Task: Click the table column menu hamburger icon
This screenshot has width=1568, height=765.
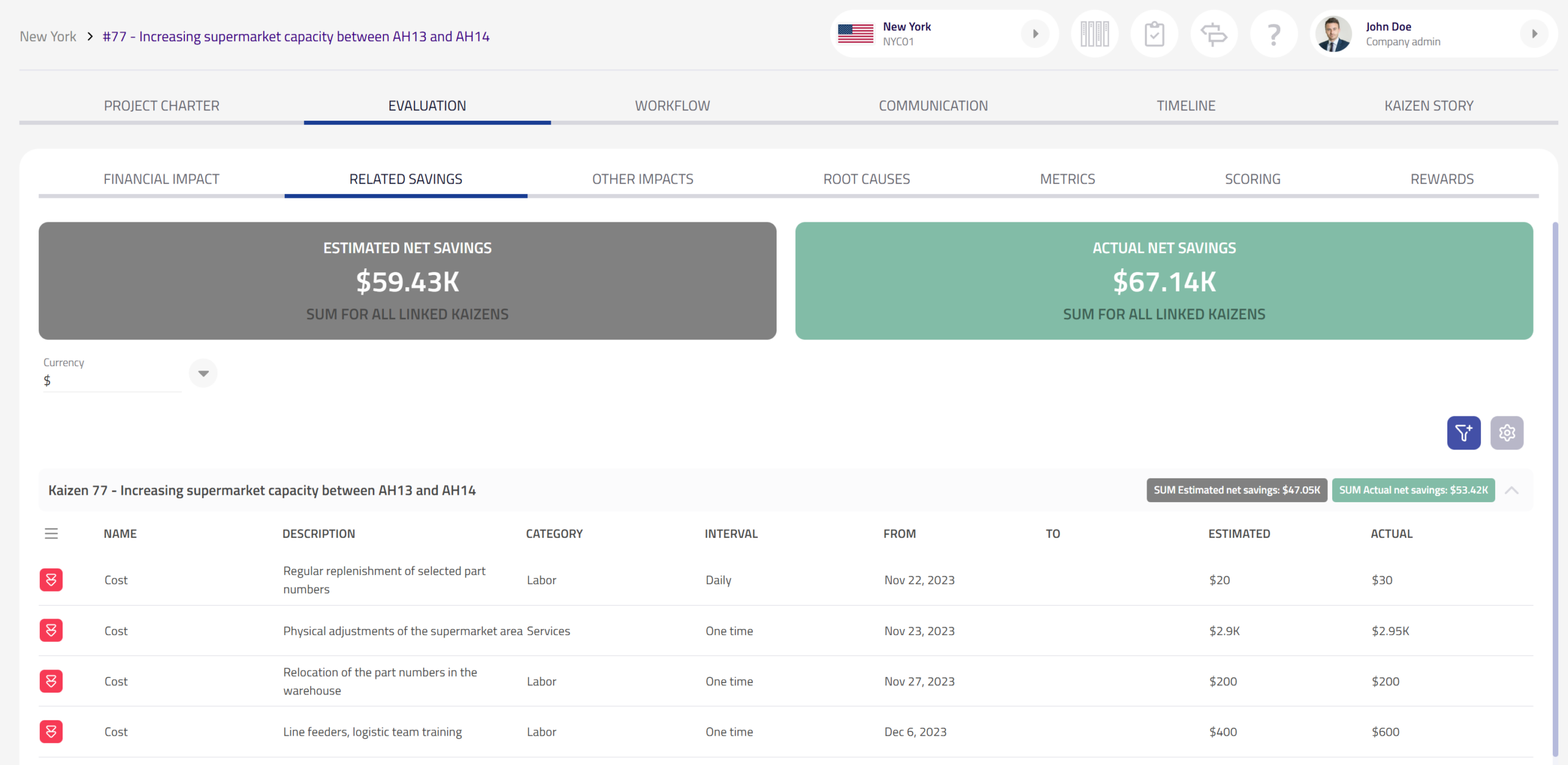Action: pos(51,533)
